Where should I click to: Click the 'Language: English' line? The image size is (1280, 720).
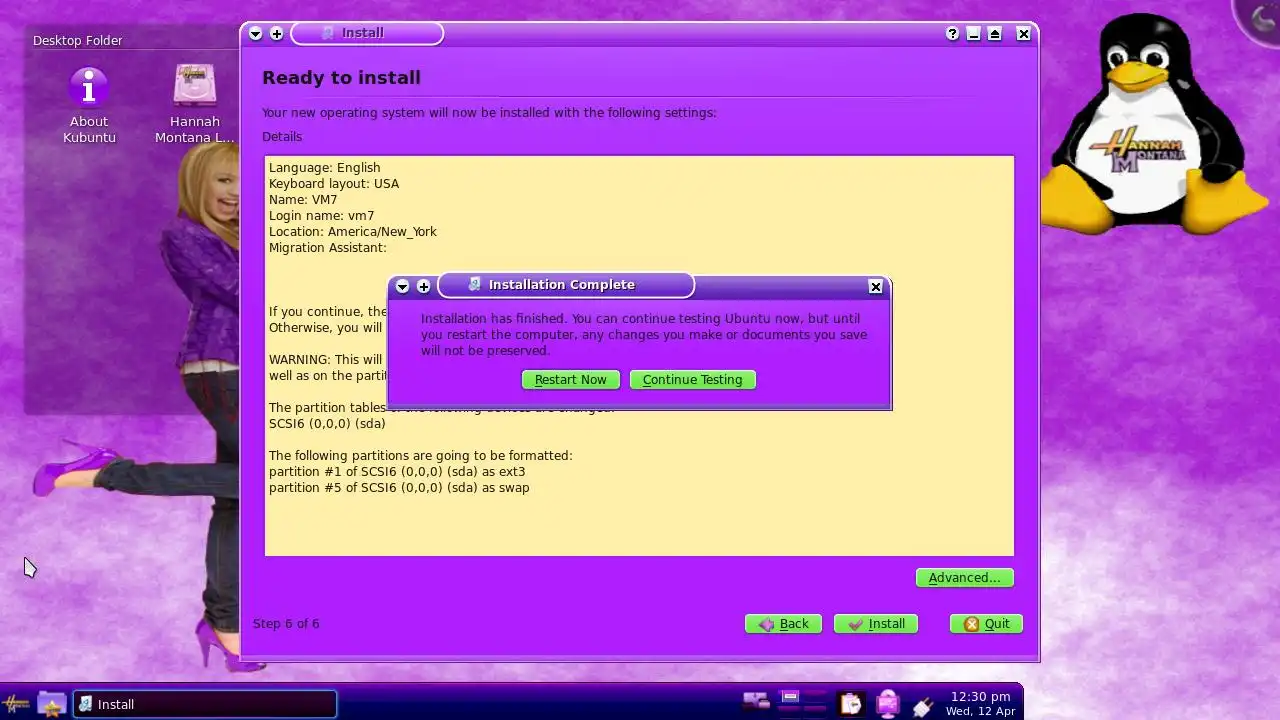point(325,168)
